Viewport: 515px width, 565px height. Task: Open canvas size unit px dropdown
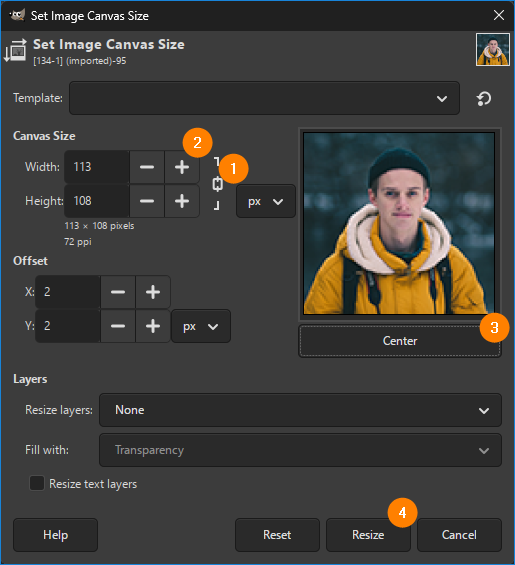pyautogui.click(x=266, y=201)
